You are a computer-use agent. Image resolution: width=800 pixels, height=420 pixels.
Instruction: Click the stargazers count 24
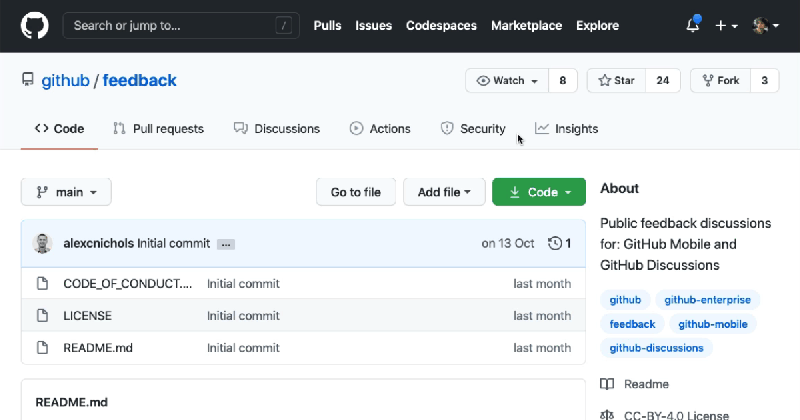pos(663,81)
